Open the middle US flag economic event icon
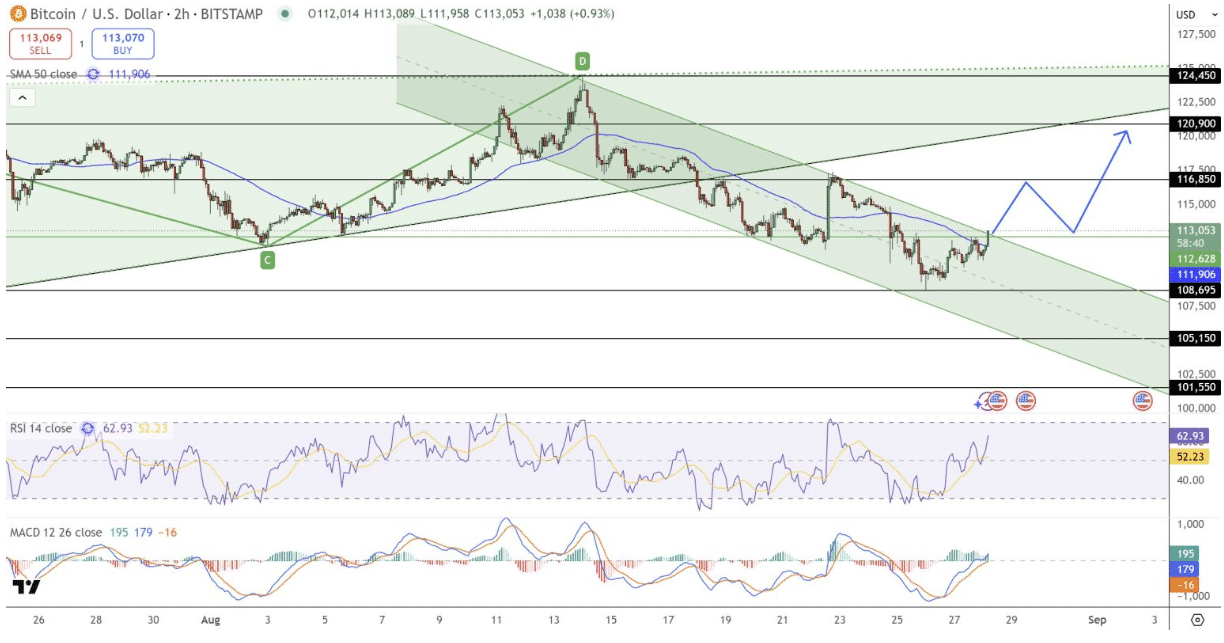Viewport: 1224px width, 643px height. (1025, 401)
